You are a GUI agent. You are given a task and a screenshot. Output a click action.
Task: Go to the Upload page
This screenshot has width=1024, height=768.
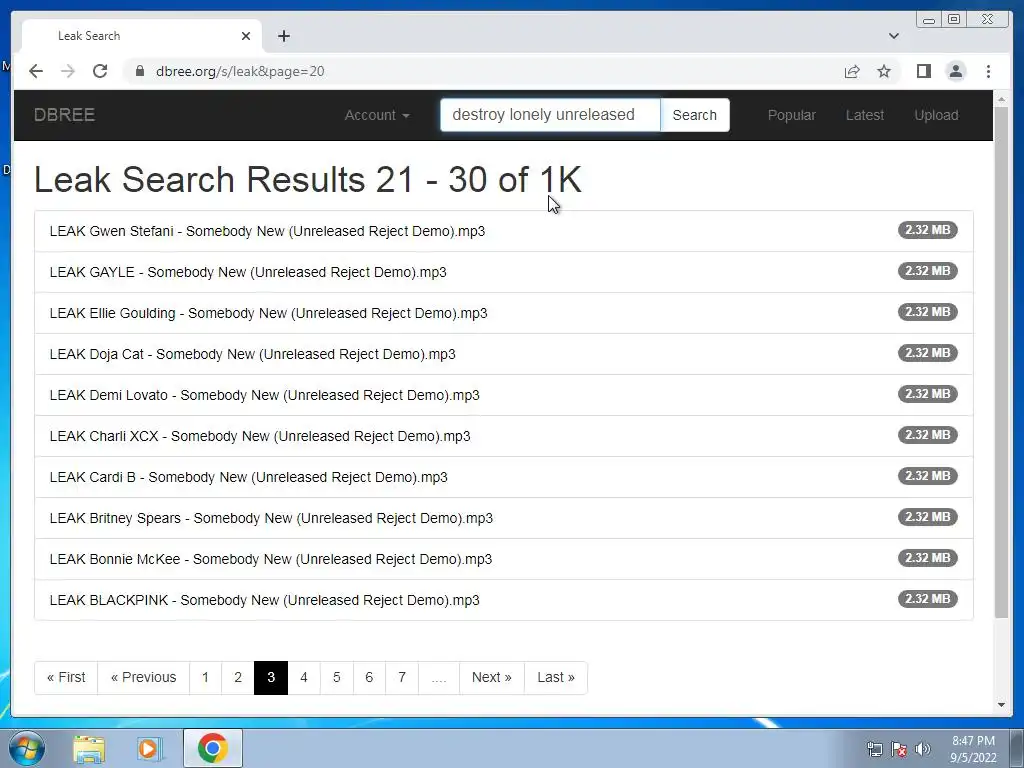coord(936,115)
